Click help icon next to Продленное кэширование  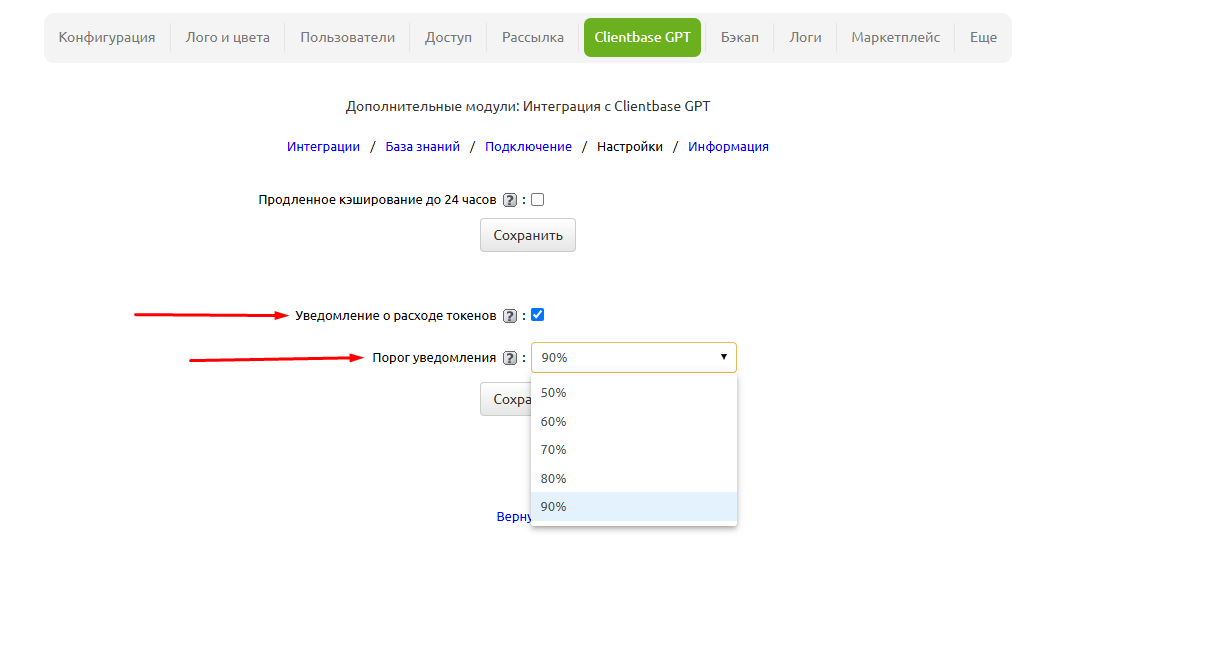tap(510, 200)
